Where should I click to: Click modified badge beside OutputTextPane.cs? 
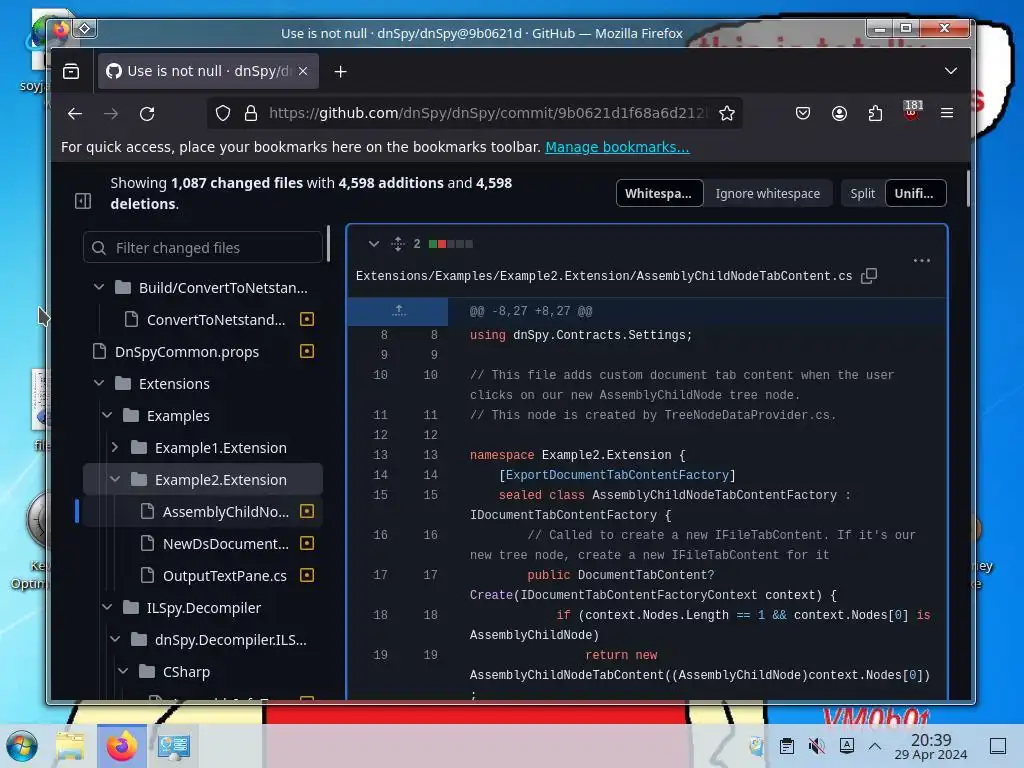point(306,575)
